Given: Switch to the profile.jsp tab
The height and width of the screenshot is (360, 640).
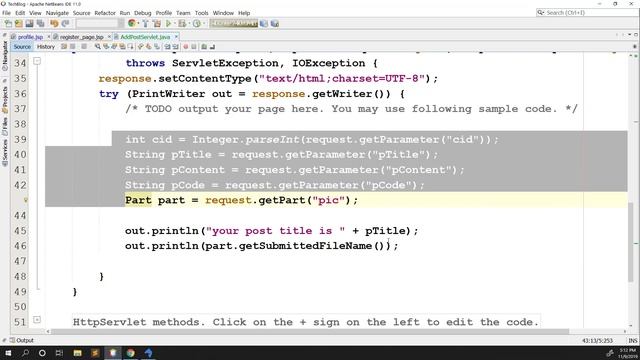Looking at the screenshot, I should tap(30, 37).
